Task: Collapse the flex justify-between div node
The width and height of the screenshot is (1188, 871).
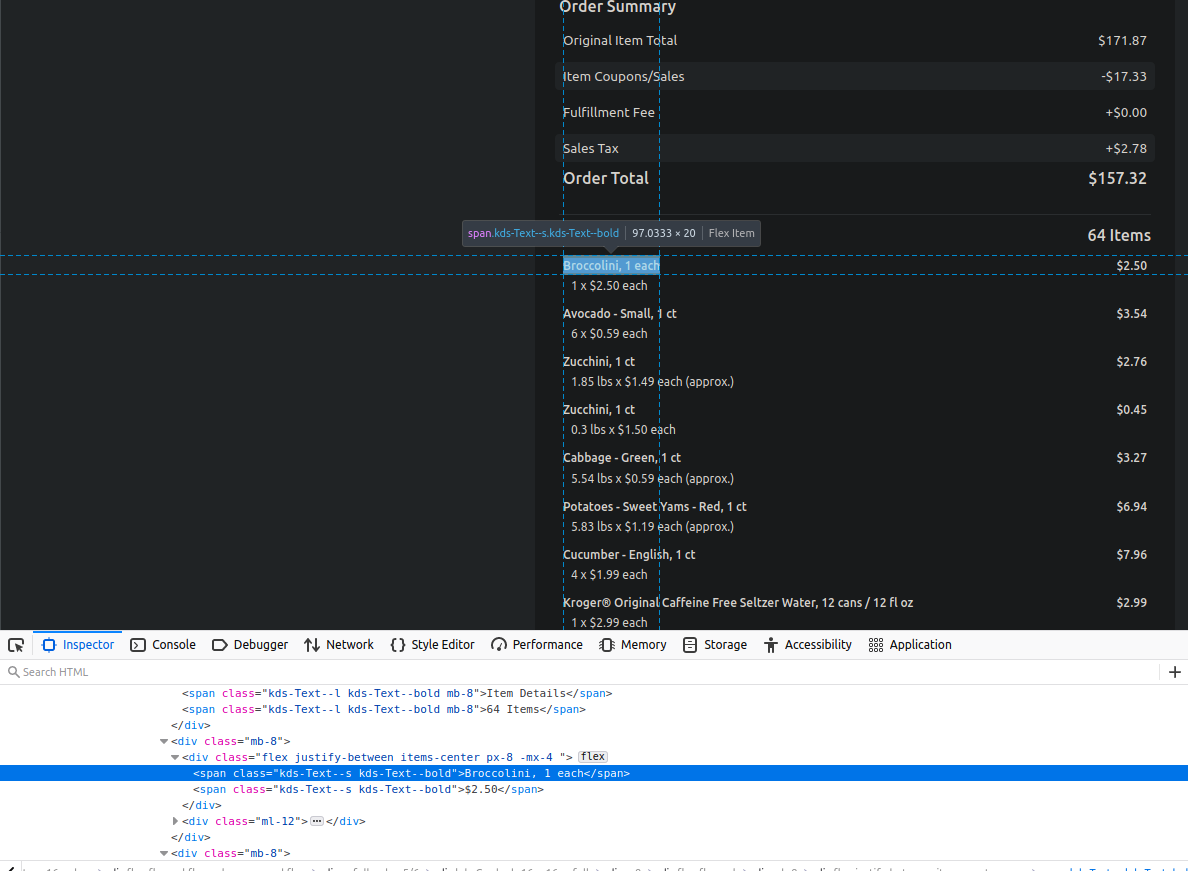Action: click(175, 757)
